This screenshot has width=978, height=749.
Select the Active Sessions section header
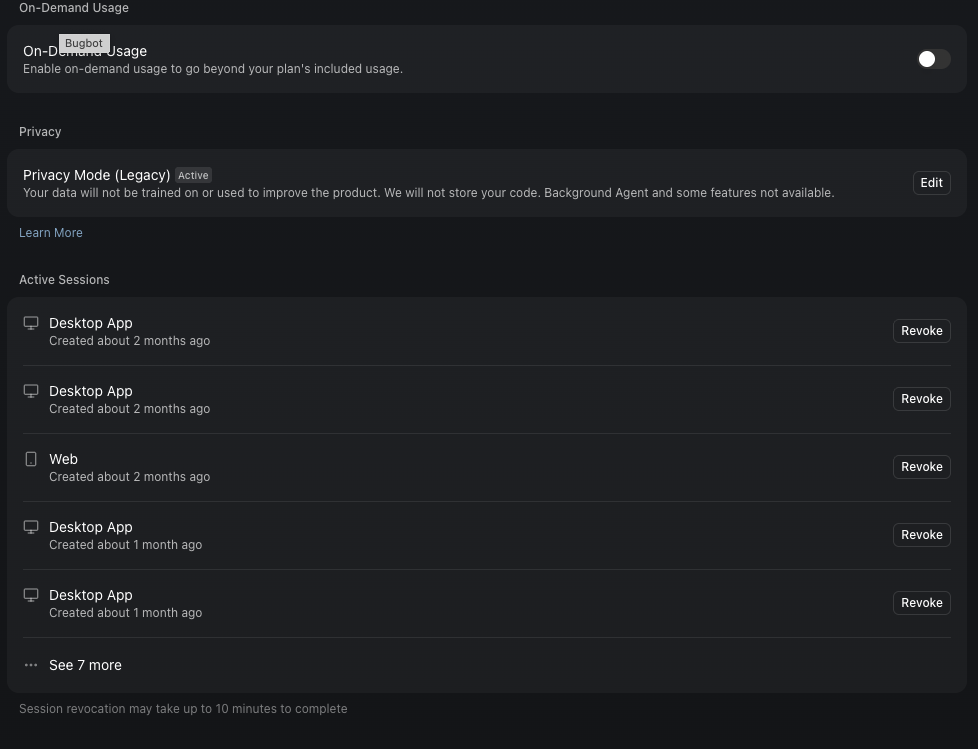coord(64,279)
